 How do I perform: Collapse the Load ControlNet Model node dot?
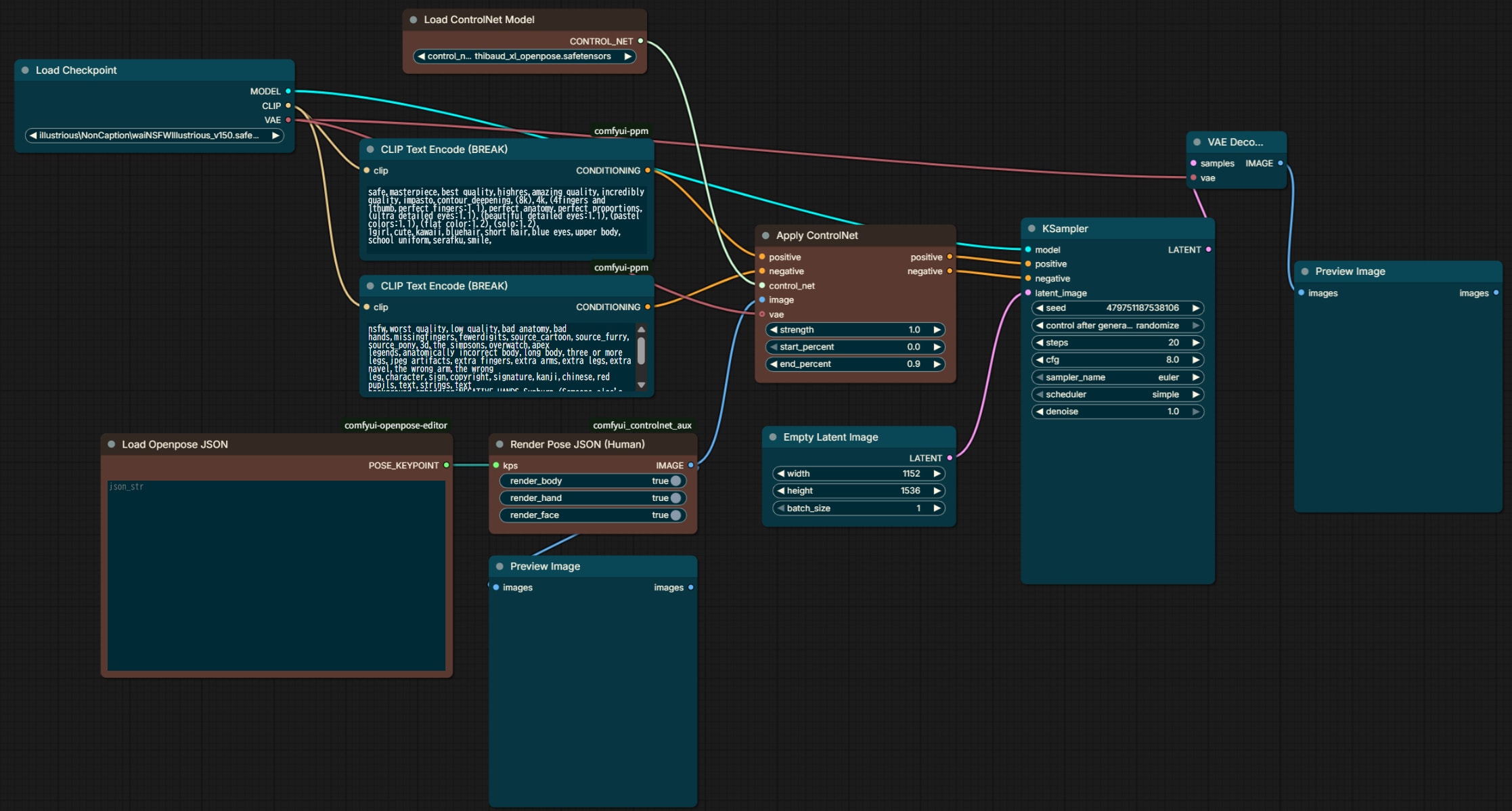(414, 20)
